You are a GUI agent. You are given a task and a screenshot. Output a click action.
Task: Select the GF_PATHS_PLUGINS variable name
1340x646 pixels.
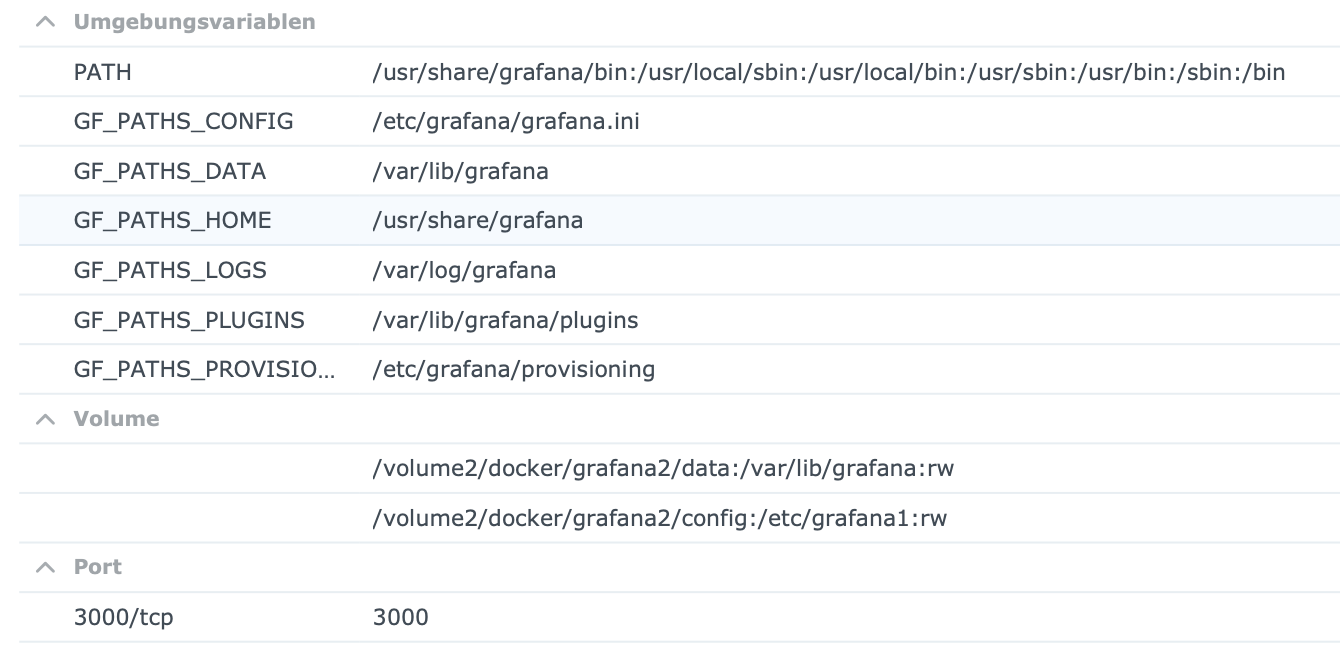point(189,320)
